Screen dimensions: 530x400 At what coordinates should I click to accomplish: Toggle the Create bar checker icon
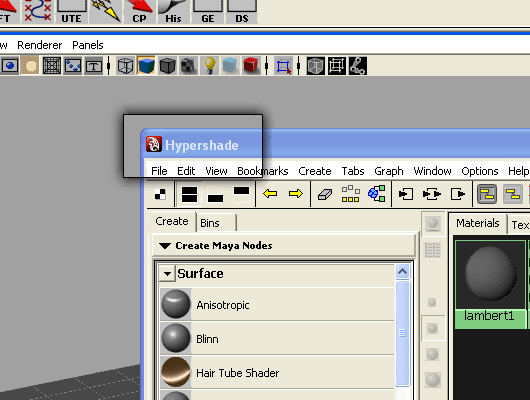160,194
